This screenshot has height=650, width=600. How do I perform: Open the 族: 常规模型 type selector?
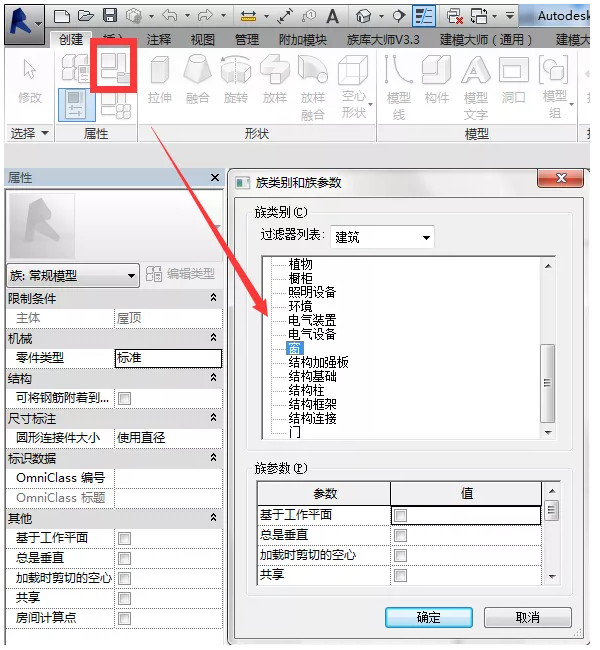tap(73, 276)
